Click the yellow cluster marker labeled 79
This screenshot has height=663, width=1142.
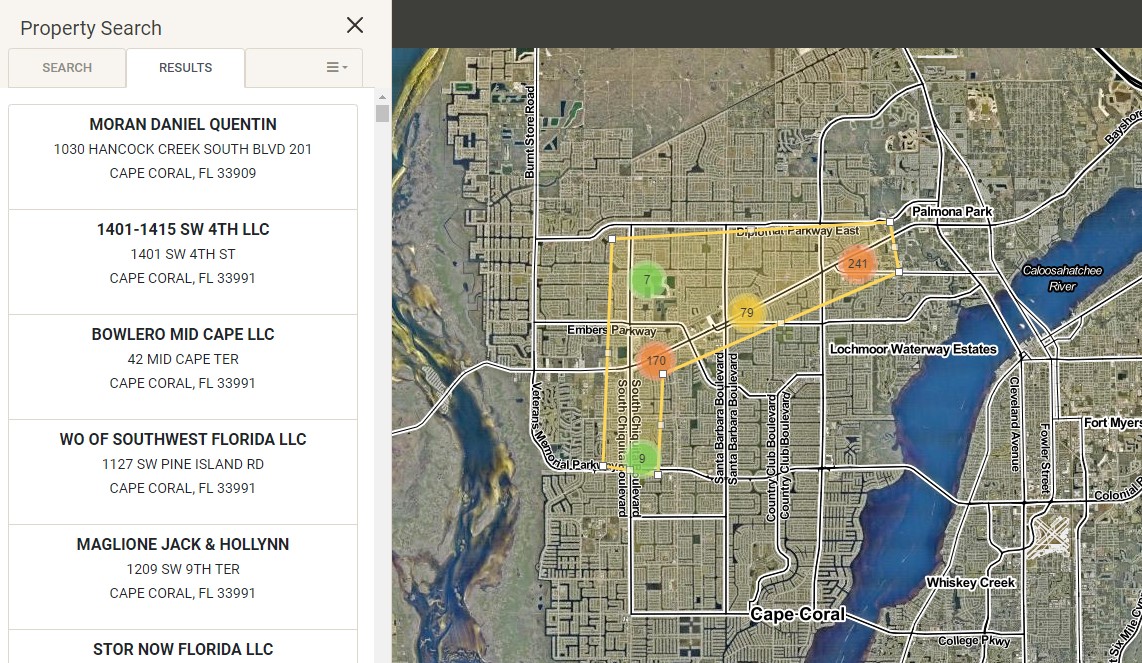pos(747,313)
